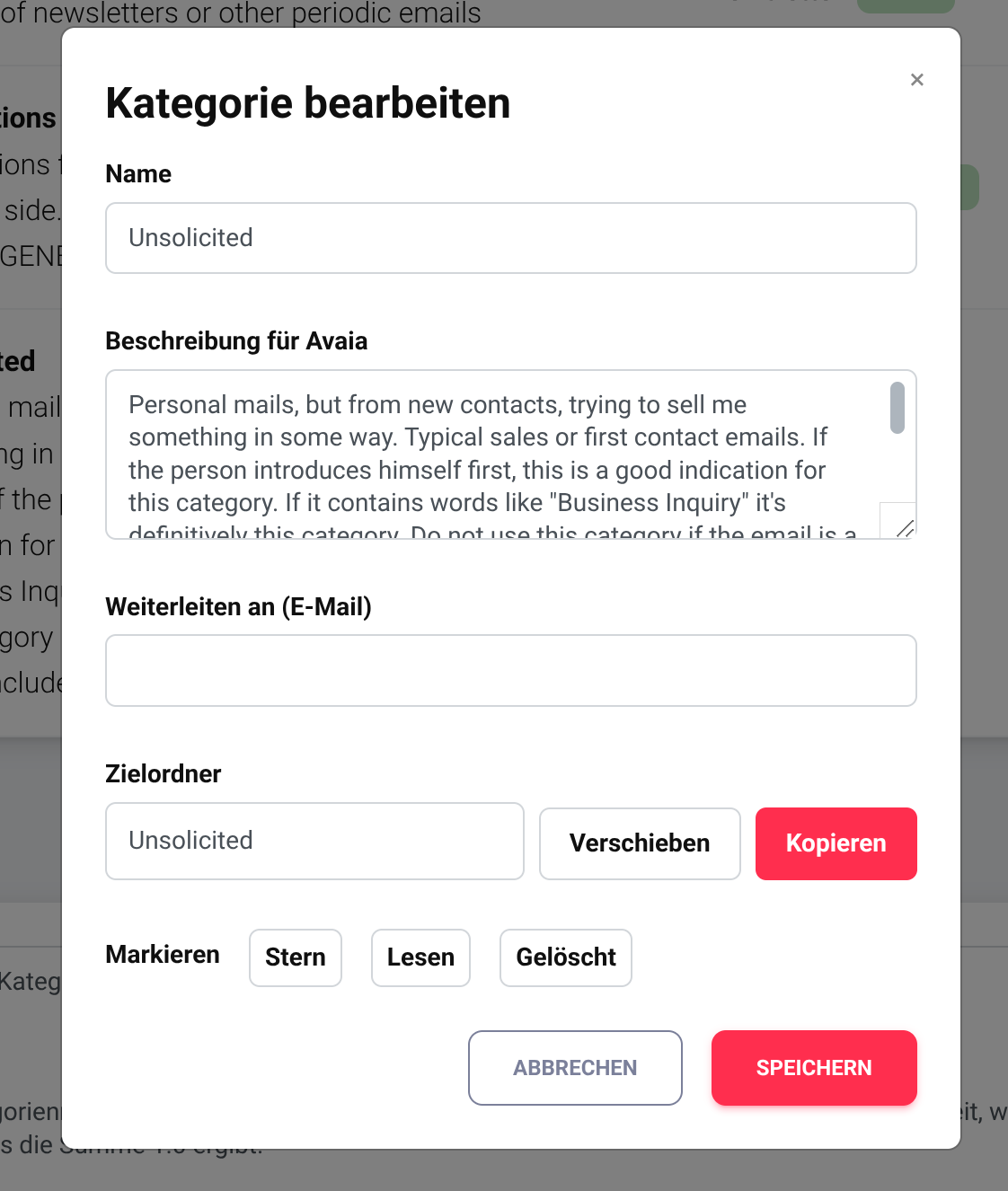
Task: Click the description textarea scrollbar
Action: click(897, 409)
